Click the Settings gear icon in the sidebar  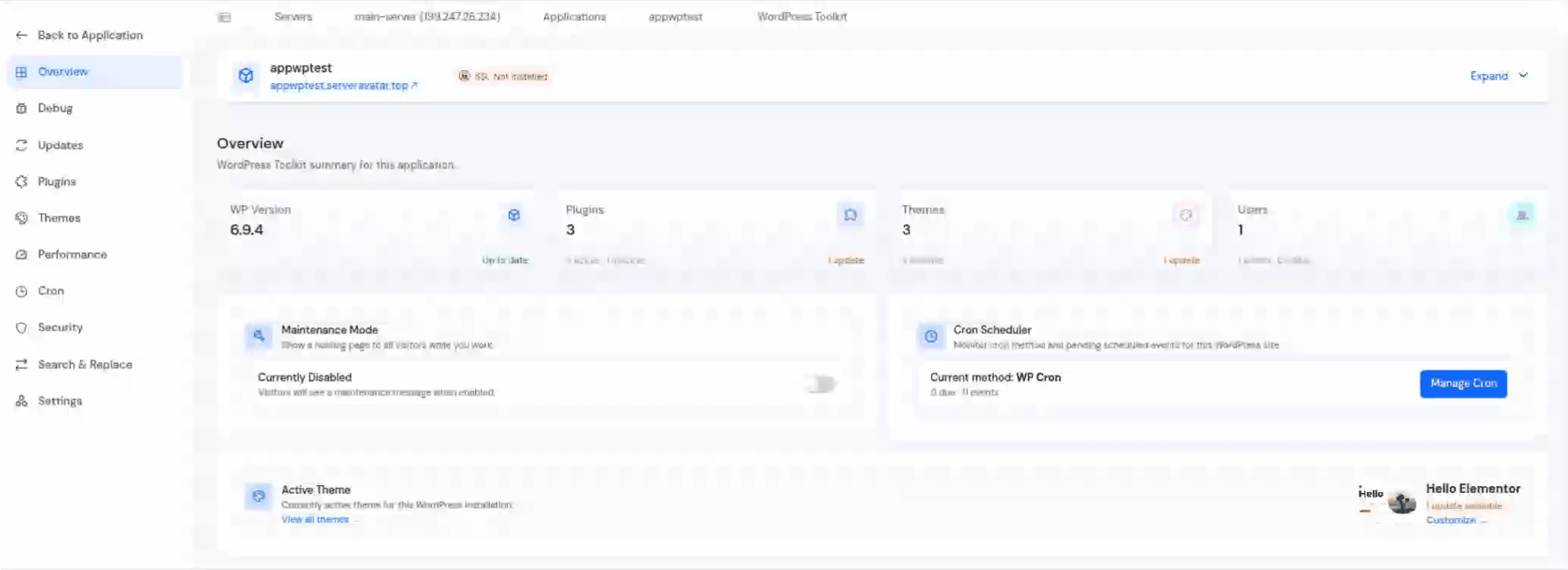[x=21, y=401]
